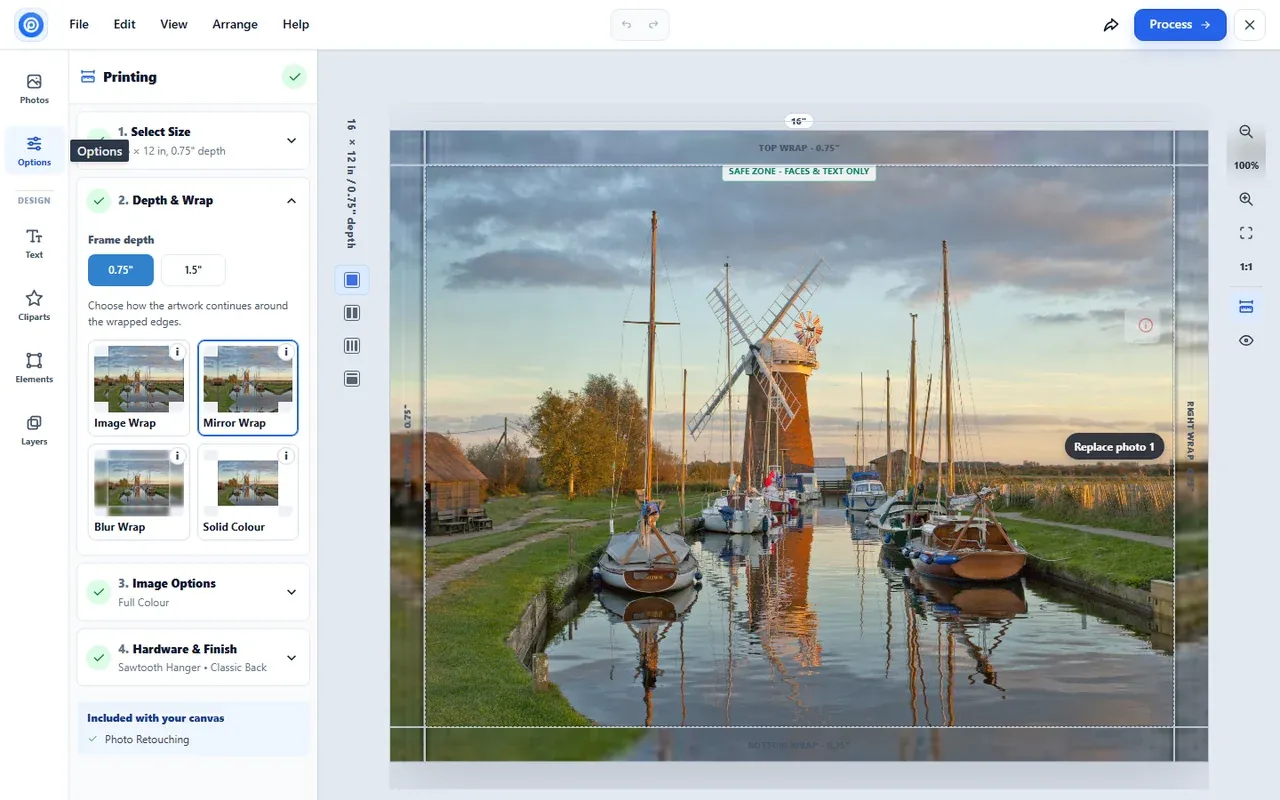Open the File menu
1280x800 pixels.
(79, 24)
